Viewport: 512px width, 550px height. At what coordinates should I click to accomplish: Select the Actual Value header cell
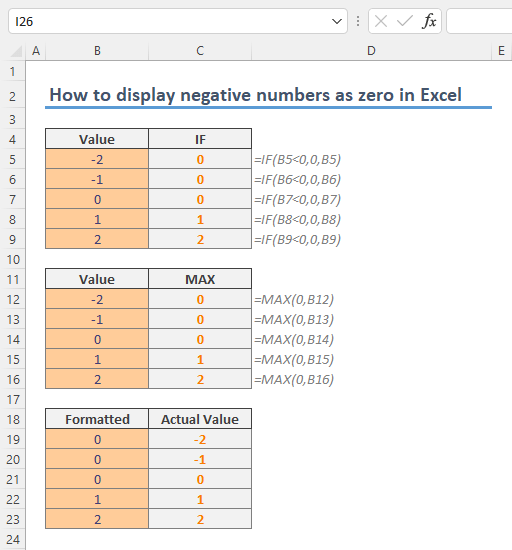click(200, 419)
